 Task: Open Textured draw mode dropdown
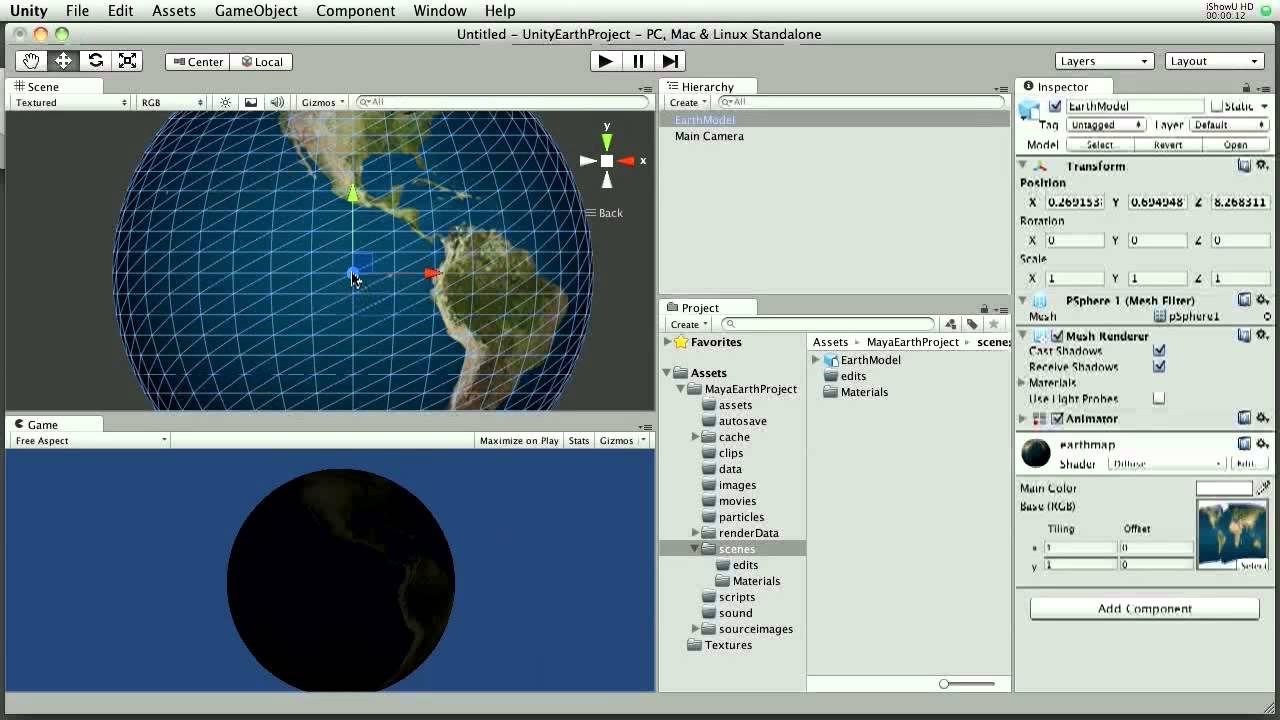(x=71, y=102)
